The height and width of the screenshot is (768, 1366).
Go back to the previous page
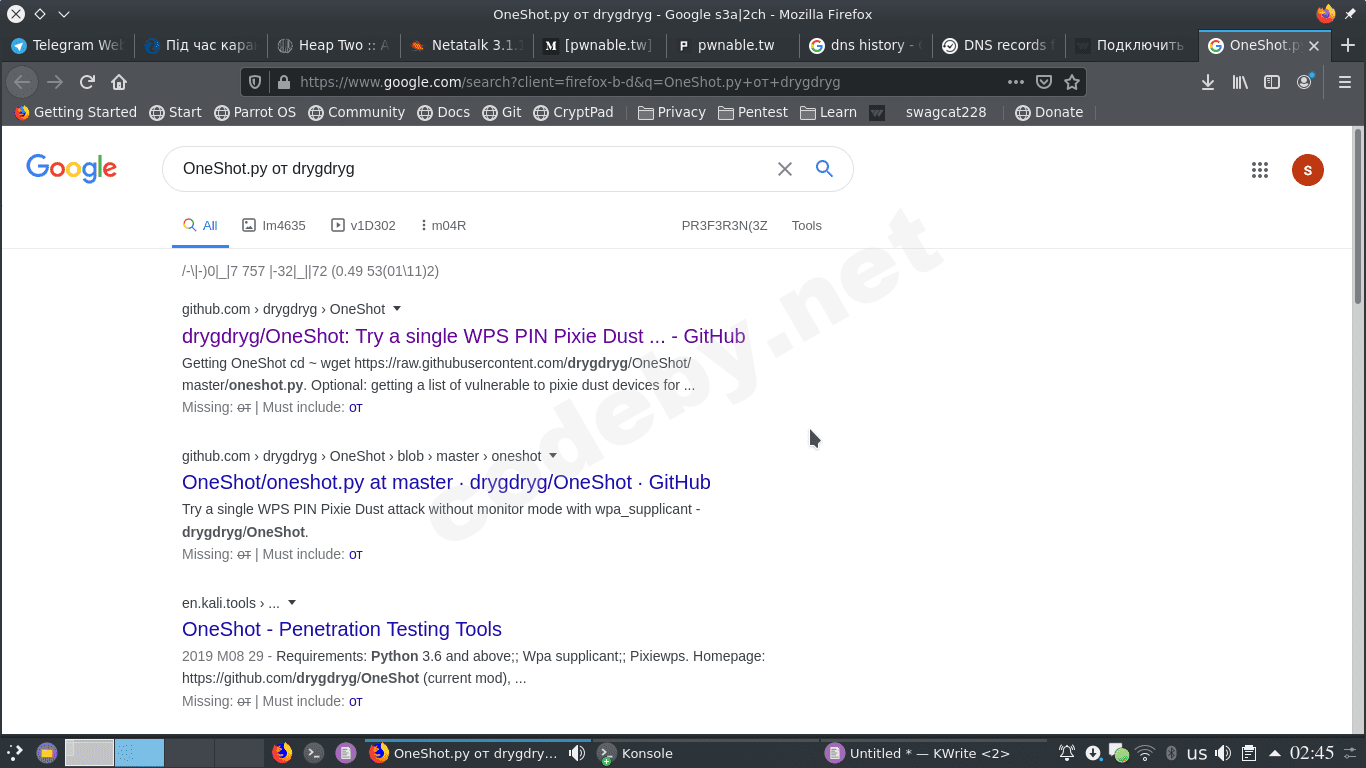(x=22, y=82)
